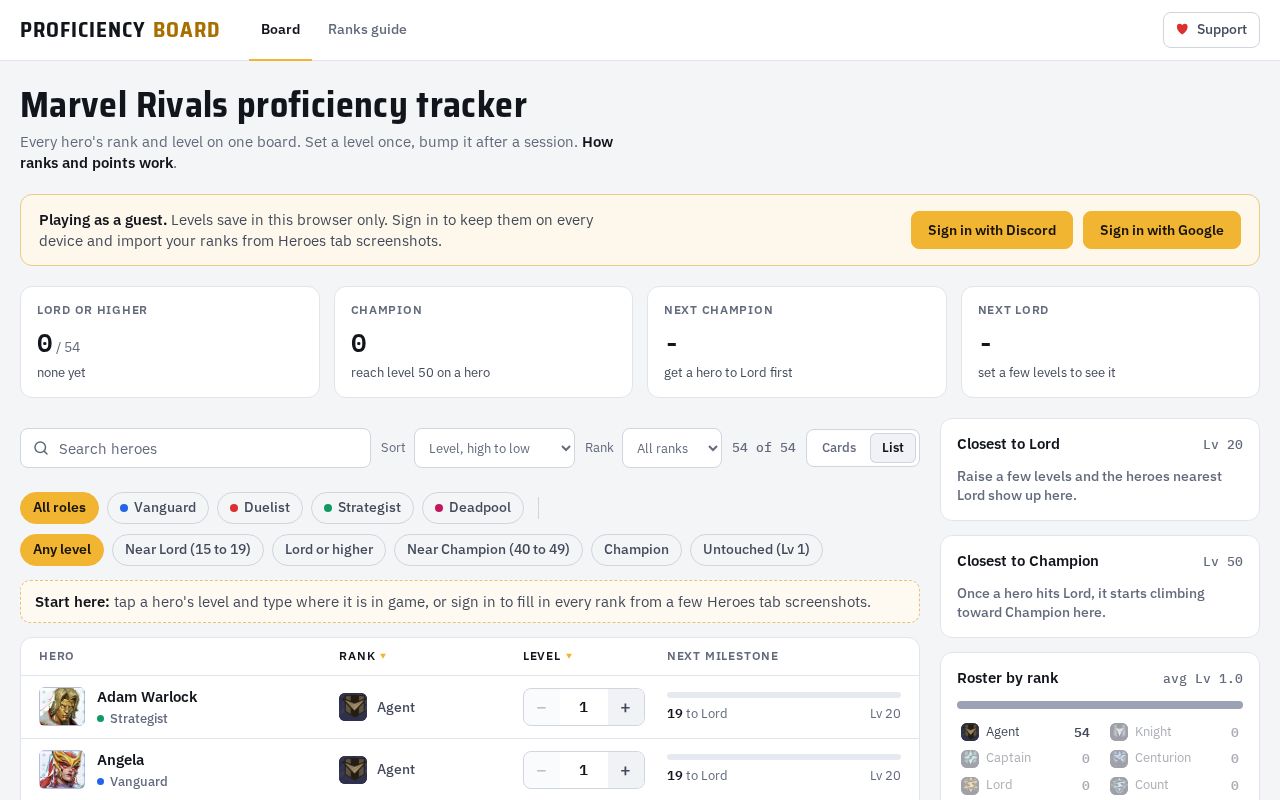
Task: Select Any level filter
Action: [62, 550]
